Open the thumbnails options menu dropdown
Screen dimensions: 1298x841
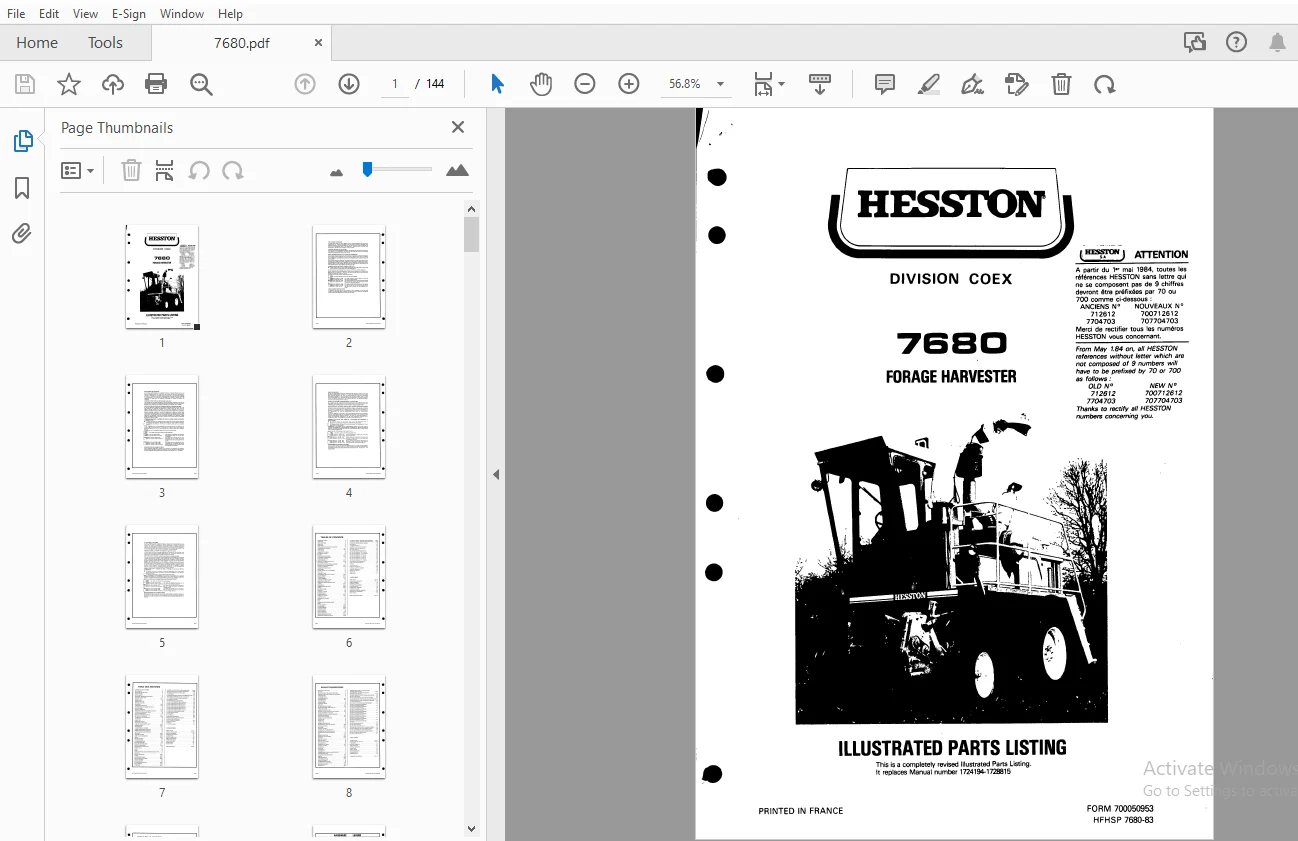pyautogui.click(x=77, y=170)
